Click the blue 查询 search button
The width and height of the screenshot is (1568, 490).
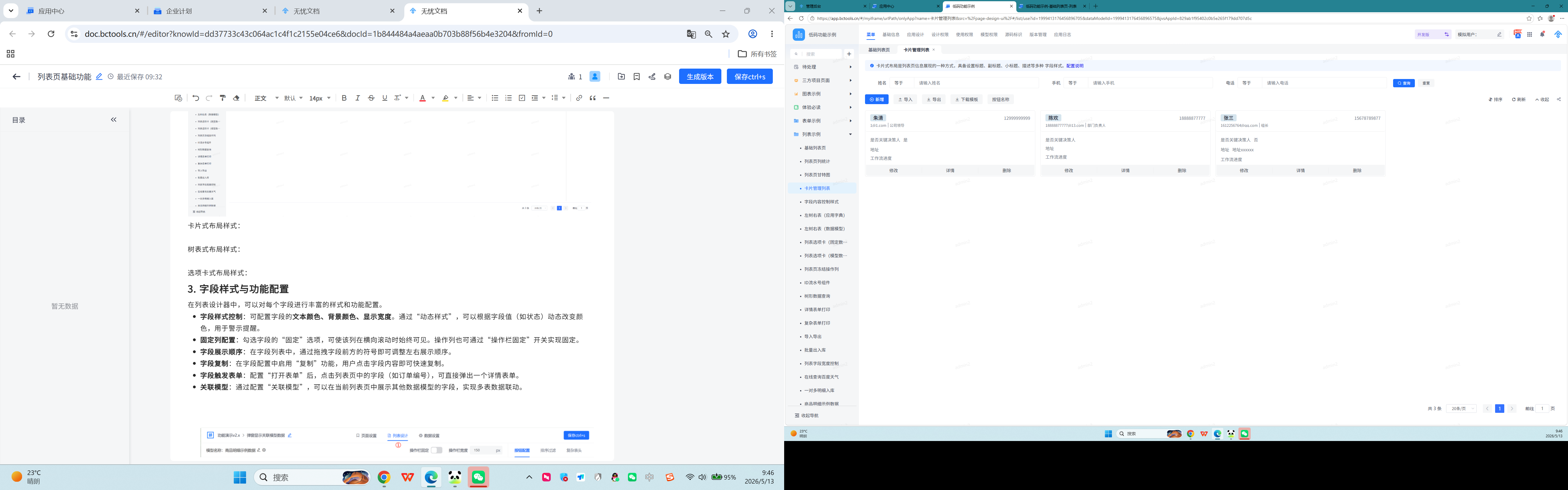(1404, 83)
